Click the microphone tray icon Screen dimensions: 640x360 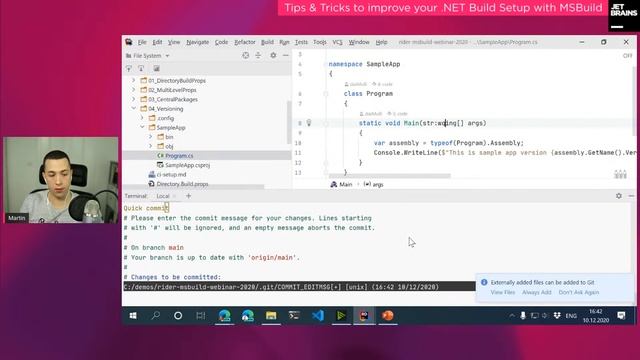[523, 316]
